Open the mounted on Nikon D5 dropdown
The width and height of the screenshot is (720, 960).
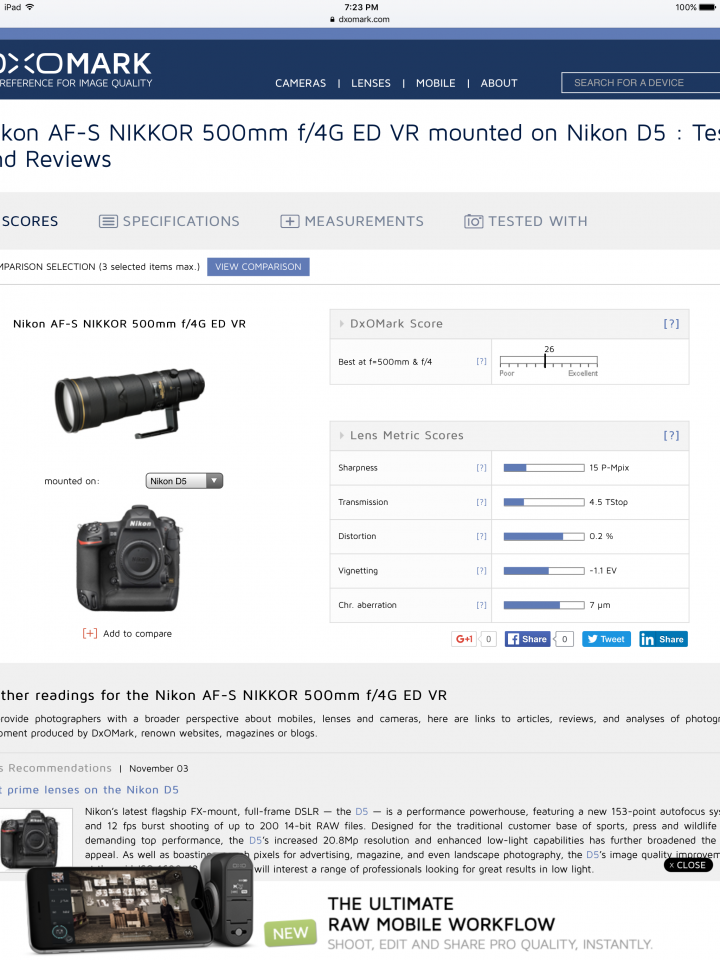click(x=184, y=481)
